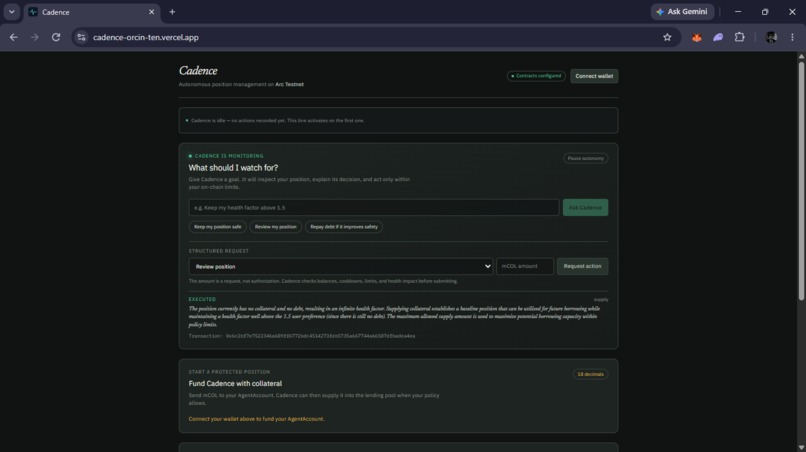The width and height of the screenshot is (806, 452).
Task: Click the Ask Gemini button
Action: pos(682,12)
